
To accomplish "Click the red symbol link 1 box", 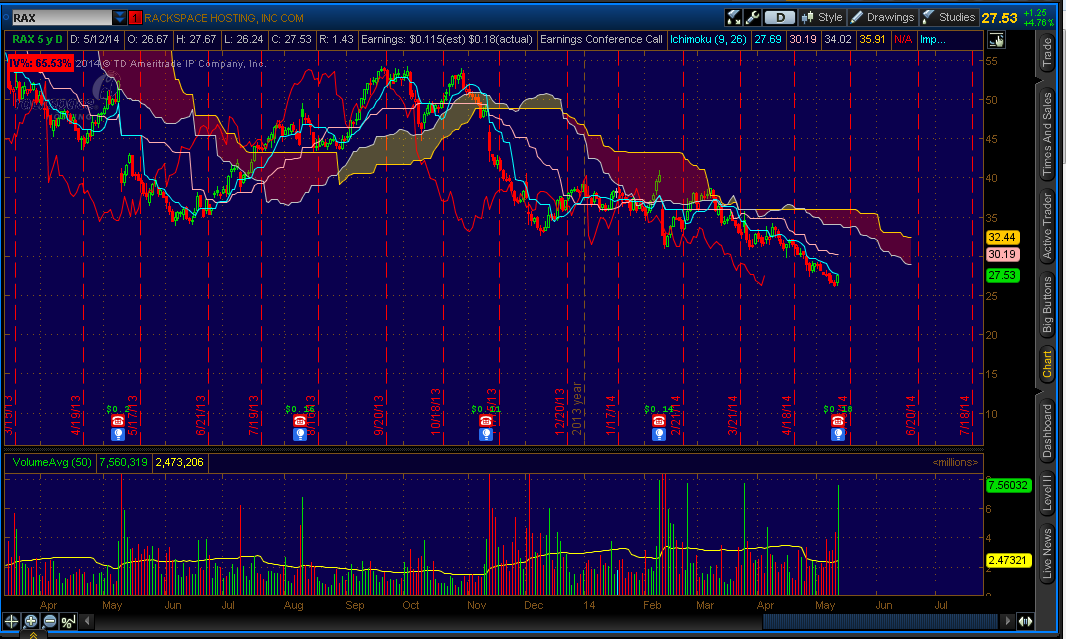I will [135, 18].
